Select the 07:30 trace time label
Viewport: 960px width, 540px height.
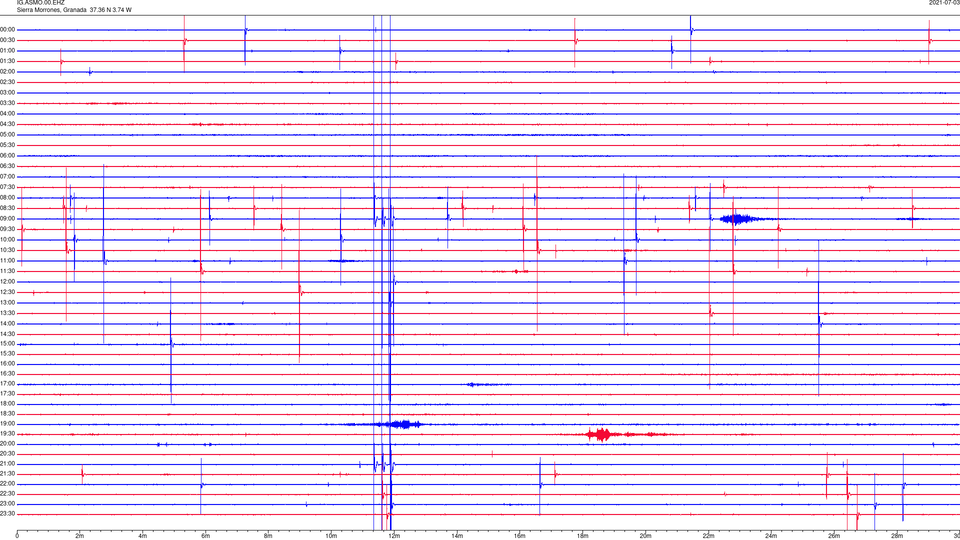[8, 187]
